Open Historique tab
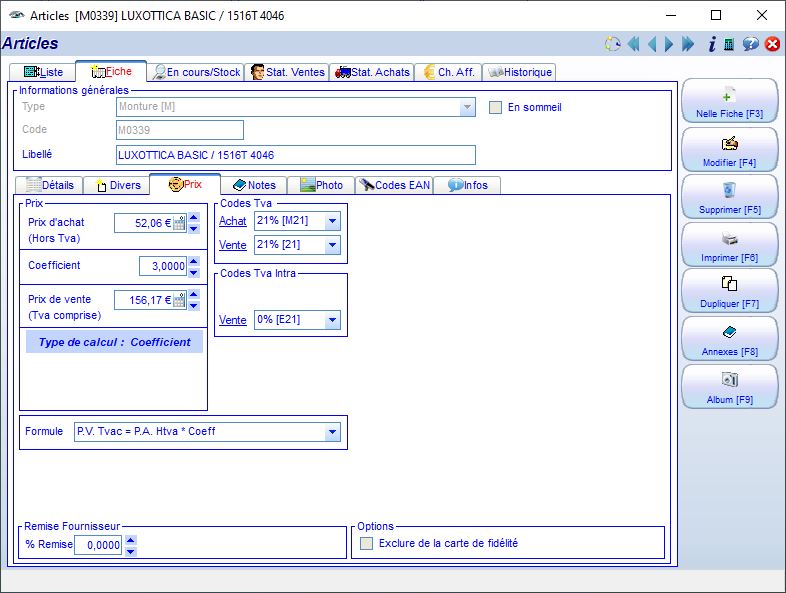The image size is (786, 593). click(519, 72)
